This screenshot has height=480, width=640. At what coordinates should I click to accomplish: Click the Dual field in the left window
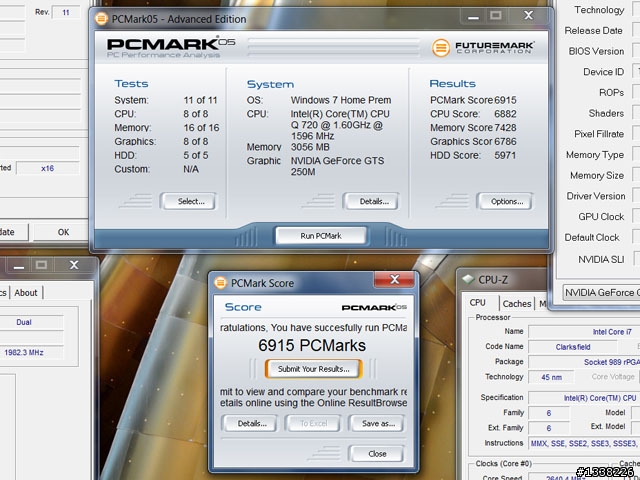point(32,322)
